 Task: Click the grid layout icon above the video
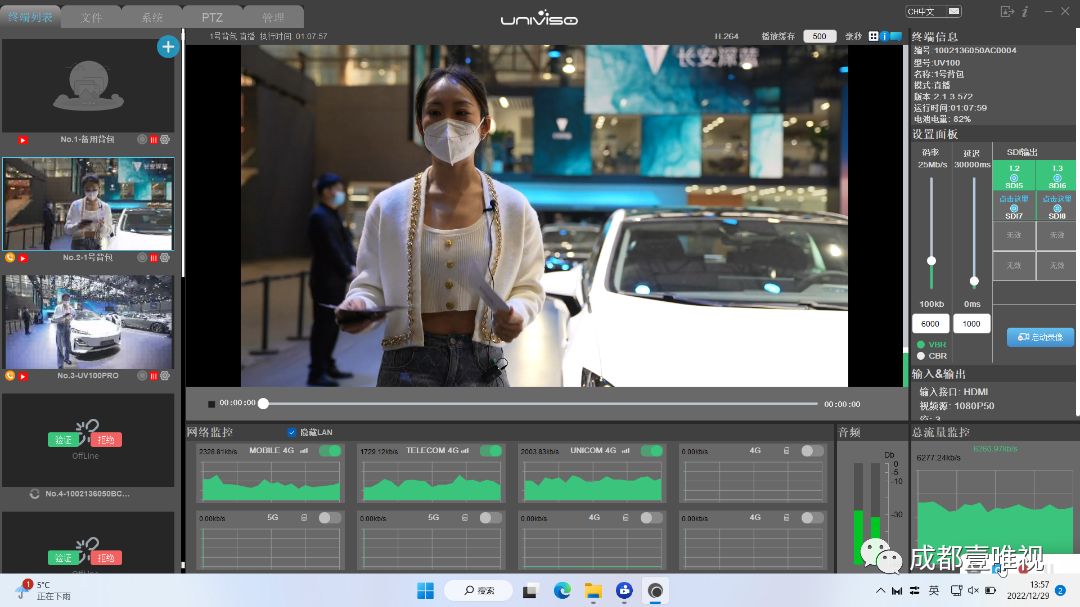click(873, 36)
